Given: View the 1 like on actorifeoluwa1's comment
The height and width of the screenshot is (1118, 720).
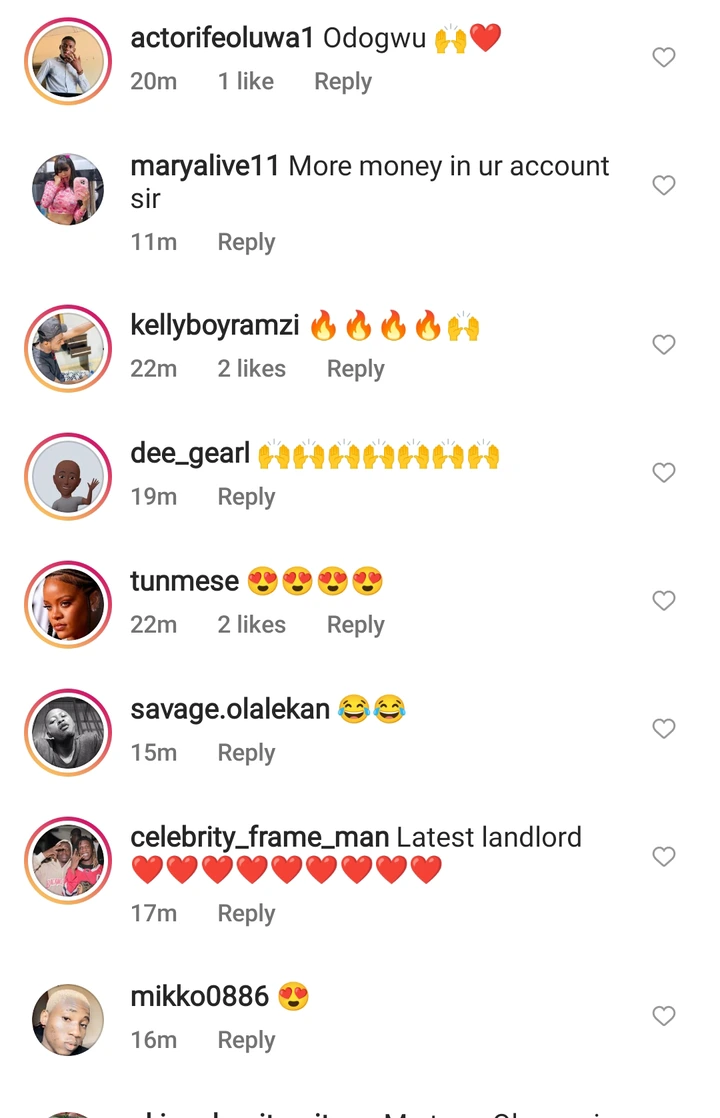Looking at the screenshot, I should click(245, 81).
